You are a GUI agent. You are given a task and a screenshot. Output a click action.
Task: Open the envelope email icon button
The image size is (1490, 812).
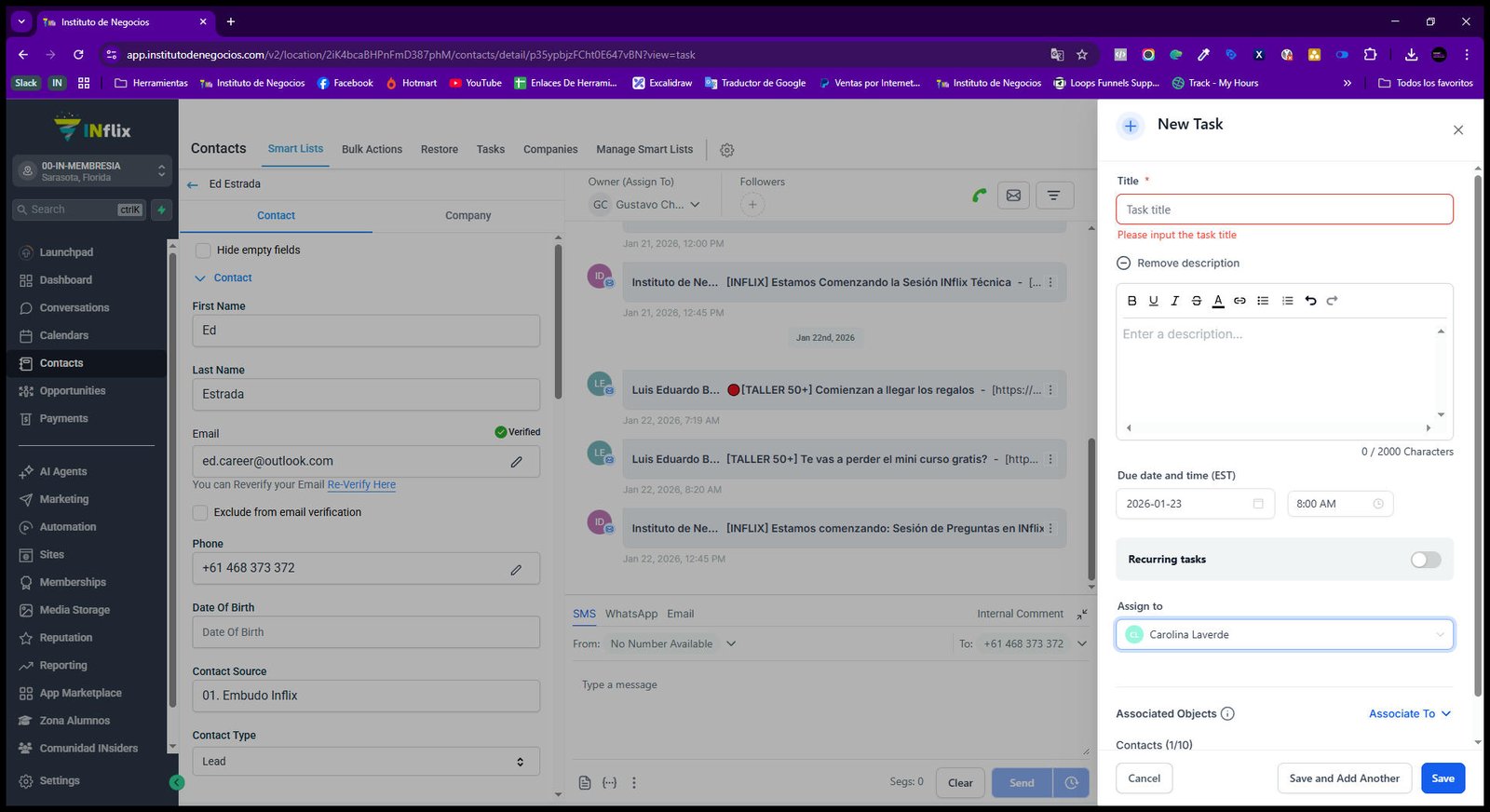pos(1014,196)
